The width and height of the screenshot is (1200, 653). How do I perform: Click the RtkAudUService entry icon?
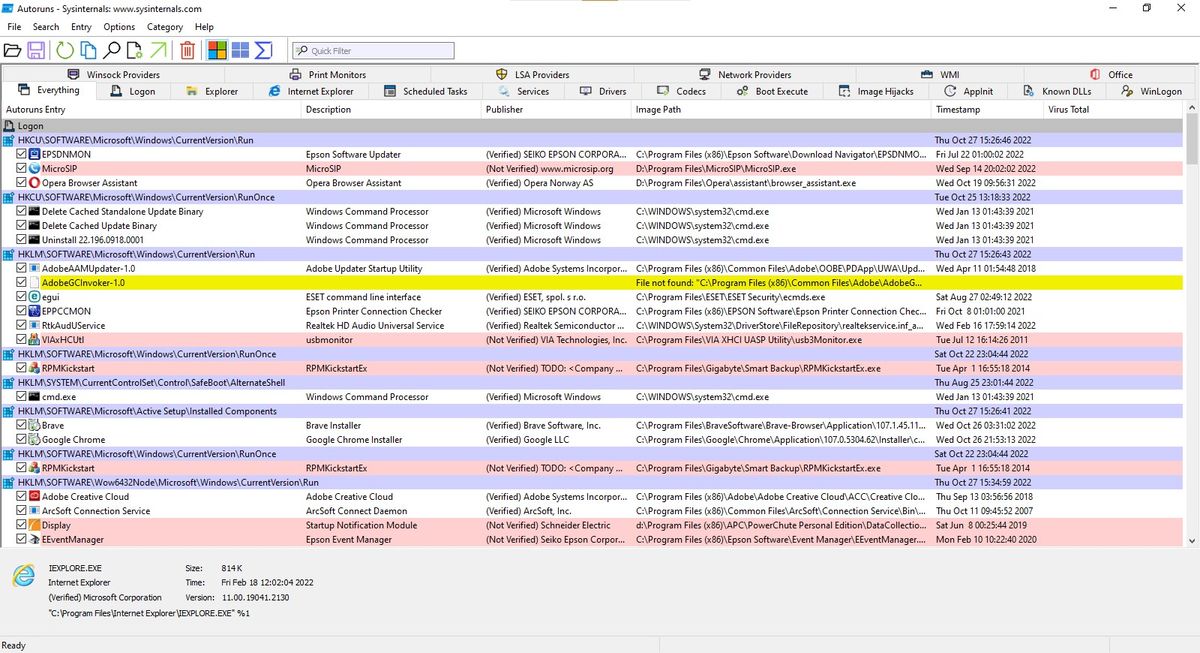click(x=34, y=326)
